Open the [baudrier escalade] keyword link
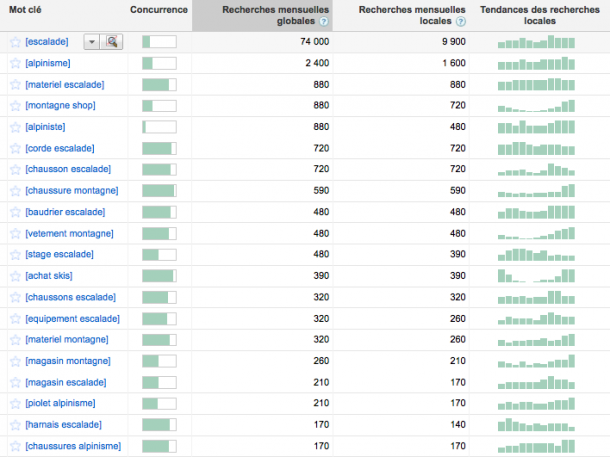This screenshot has width=610, height=457. 65,212
